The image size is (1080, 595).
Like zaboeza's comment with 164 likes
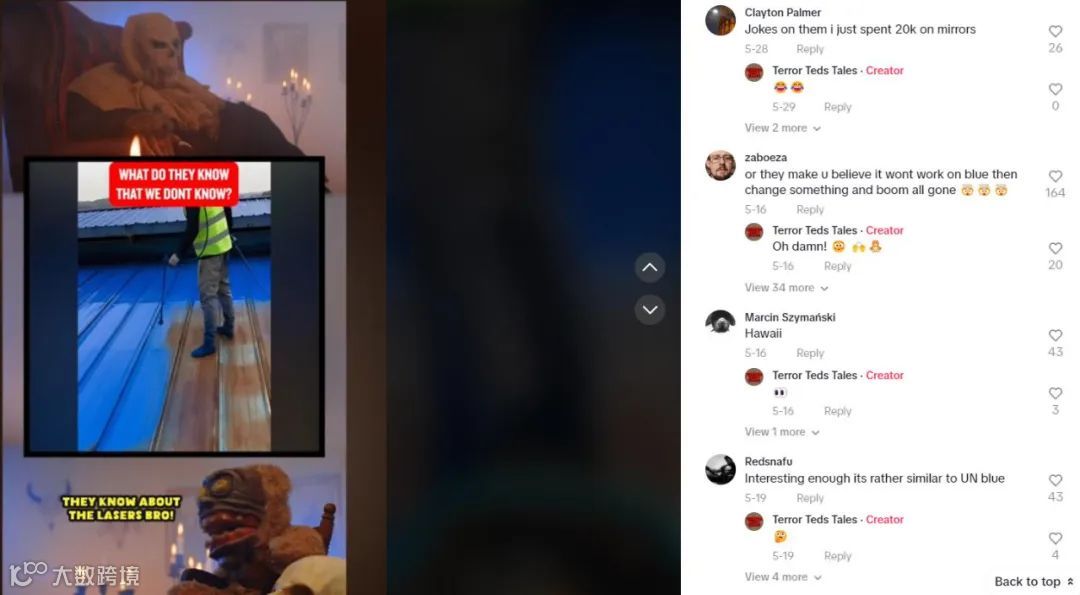pos(1055,176)
